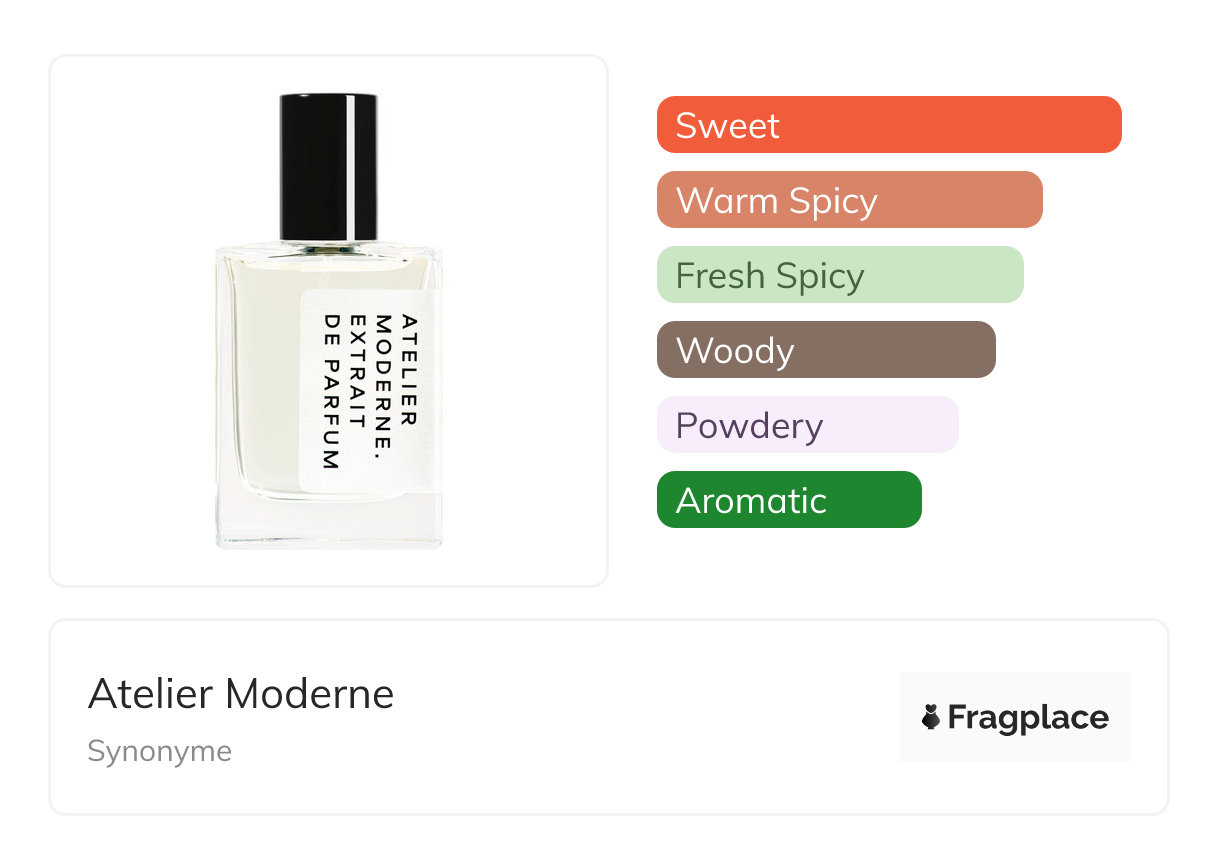This screenshot has height=864, width=1218.
Task: Select the red-orange Sweet accord bar
Action: click(x=889, y=125)
